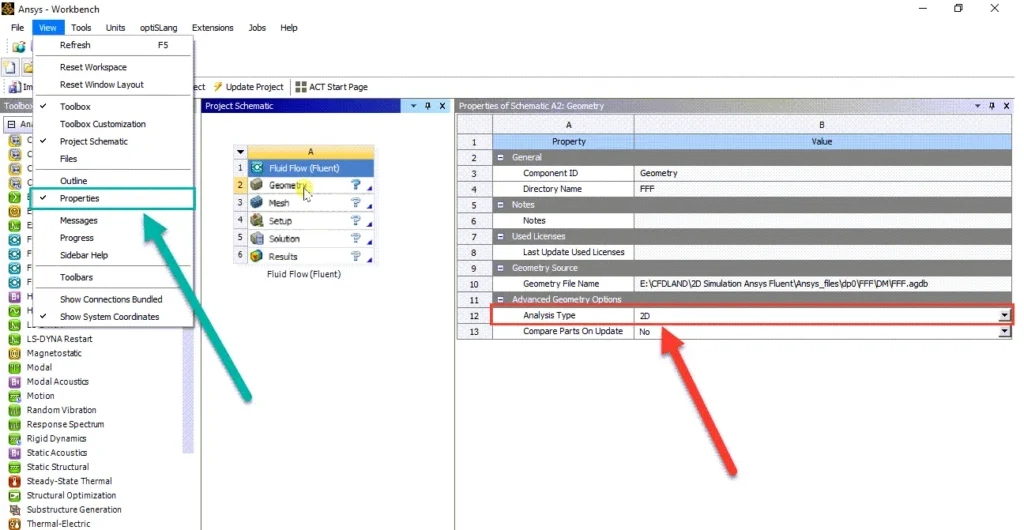Screen dimensions: 1024x530
Task: Select the Substructure Generation icon
Action: tap(14, 510)
